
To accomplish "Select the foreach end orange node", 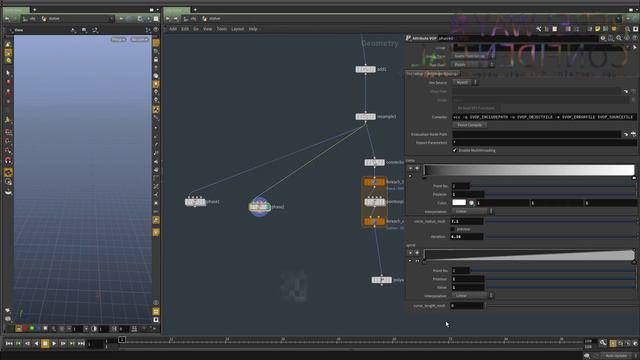I will point(374,221).
